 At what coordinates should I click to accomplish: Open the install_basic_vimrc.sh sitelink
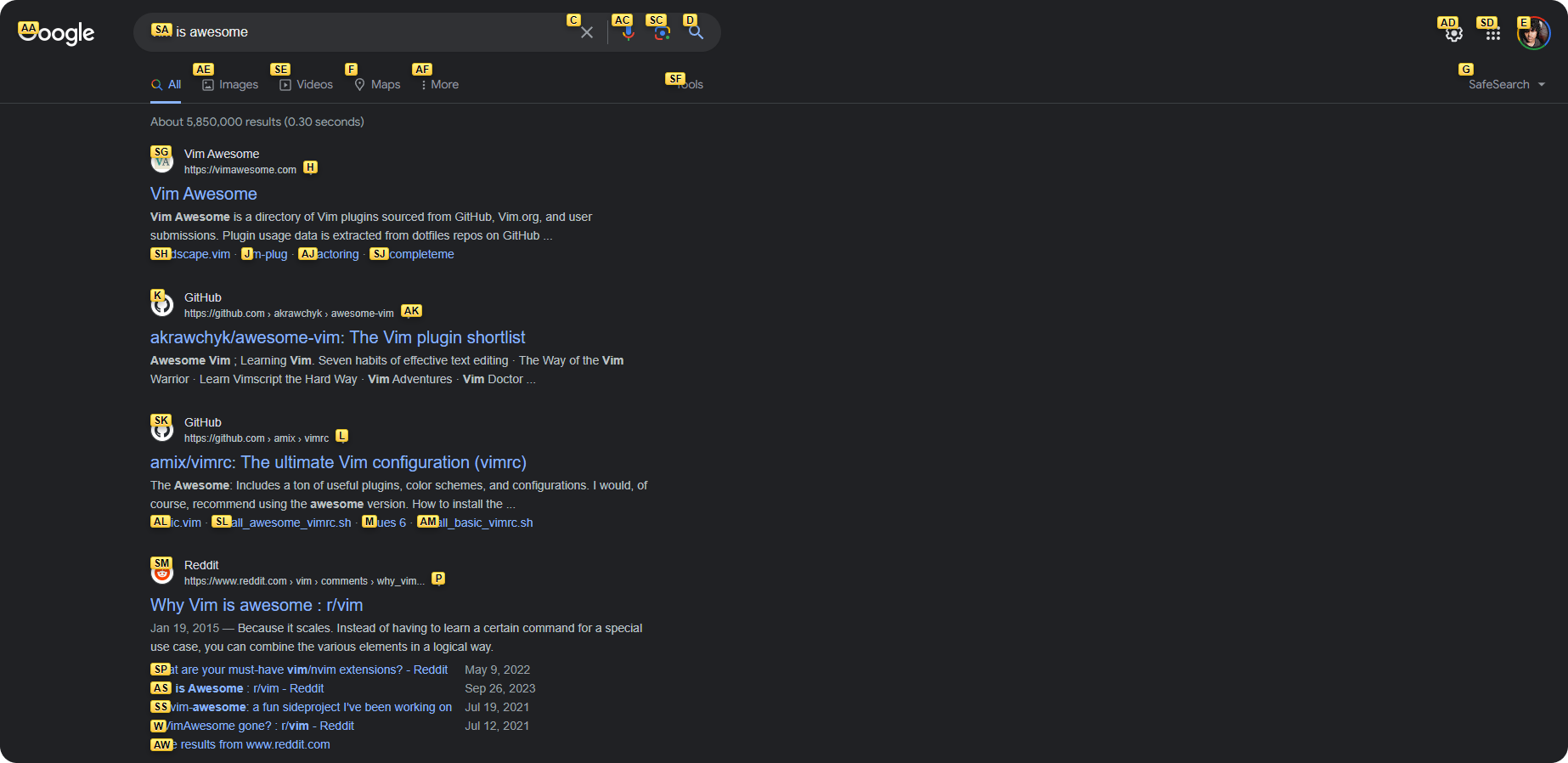click(x=475, y=523)
